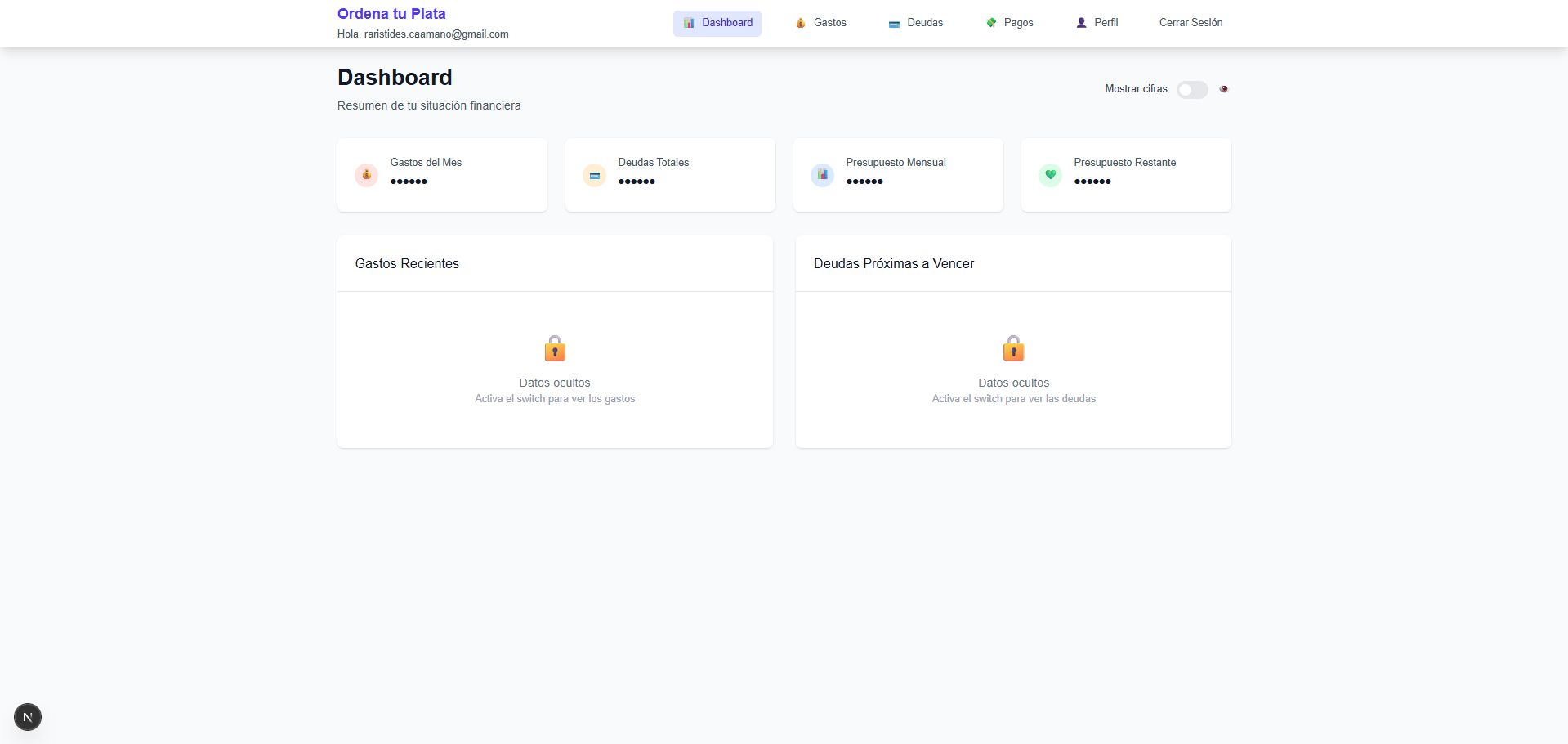Click the Mostrar cifras label text
Screen dimensions: 1568x744
(1136, 89)
